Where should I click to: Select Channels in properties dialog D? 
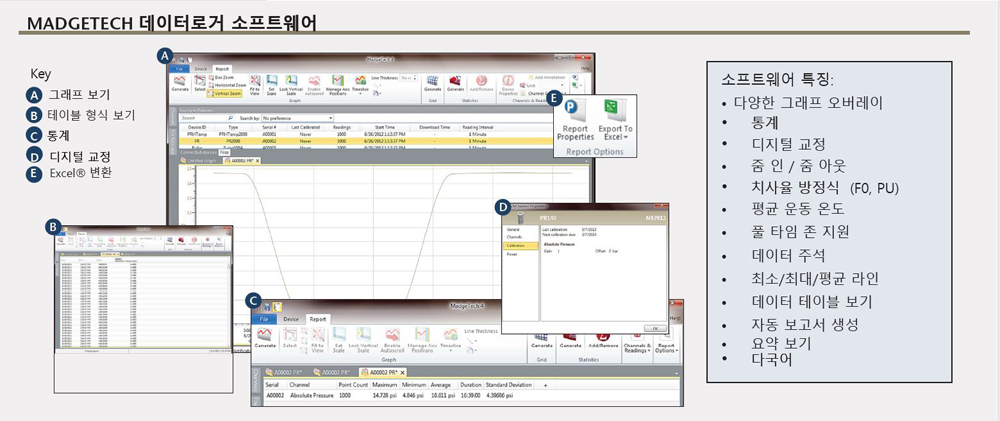[514, 237]
